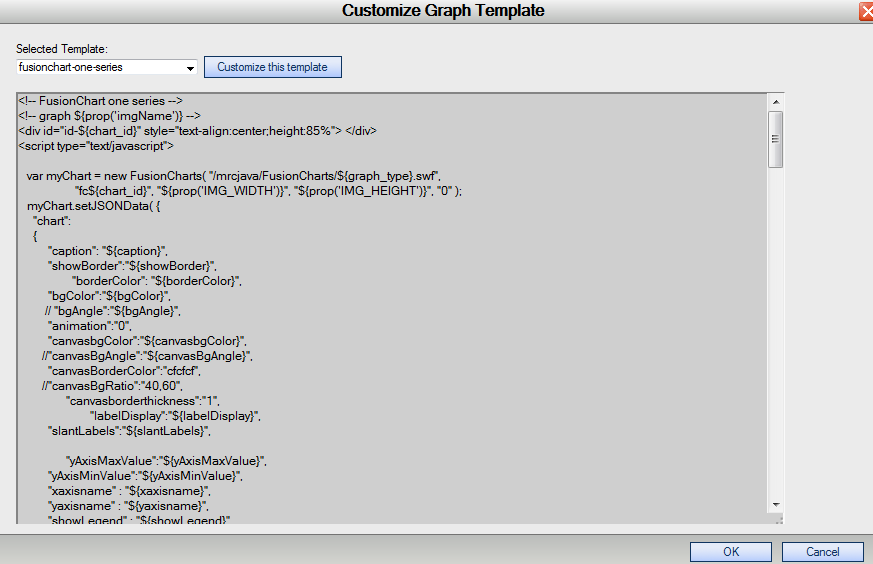873x564 pixels.
Task: Click the "yaxisname" line
Action: coord(129,507)
